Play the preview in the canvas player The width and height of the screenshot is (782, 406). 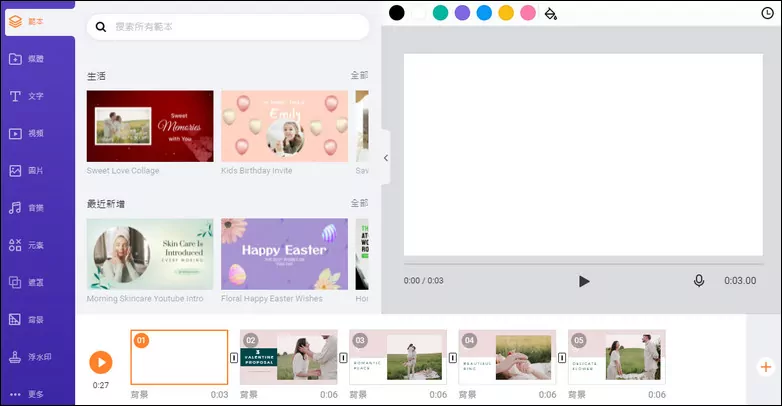584,281
